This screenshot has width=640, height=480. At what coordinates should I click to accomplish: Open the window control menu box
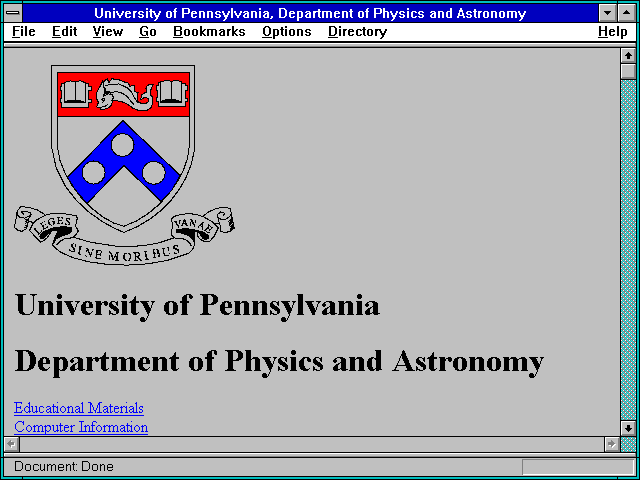pyautogui.click(x=13, y=13)
